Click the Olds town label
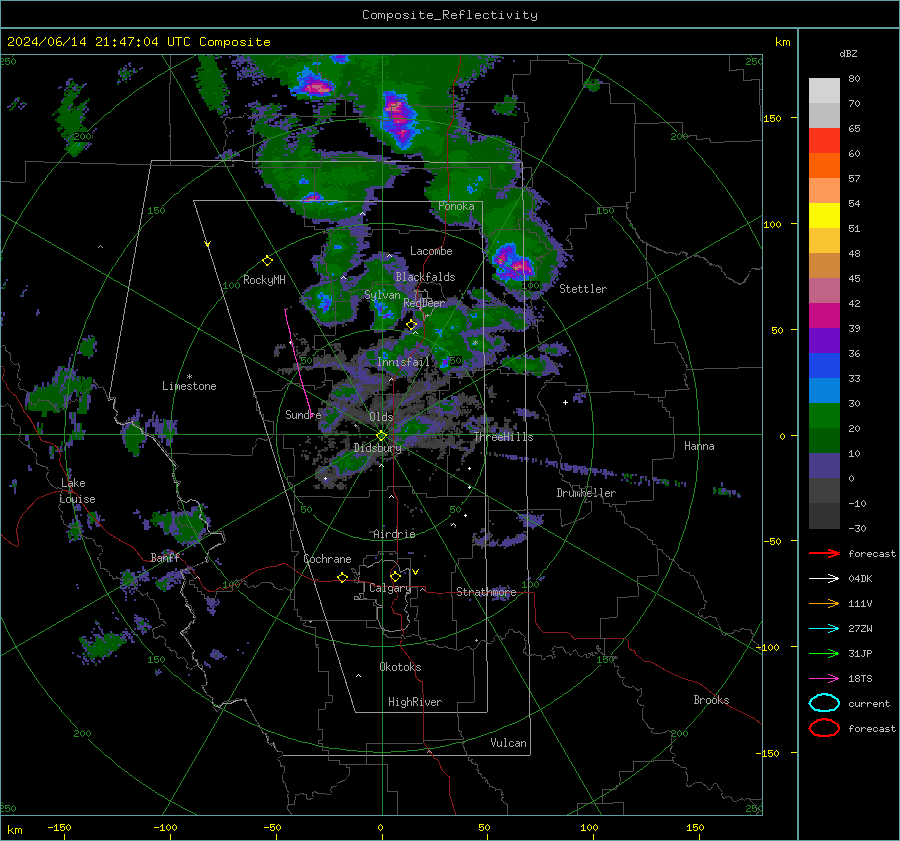The image size is (900, 841). [x=381, y=417]
